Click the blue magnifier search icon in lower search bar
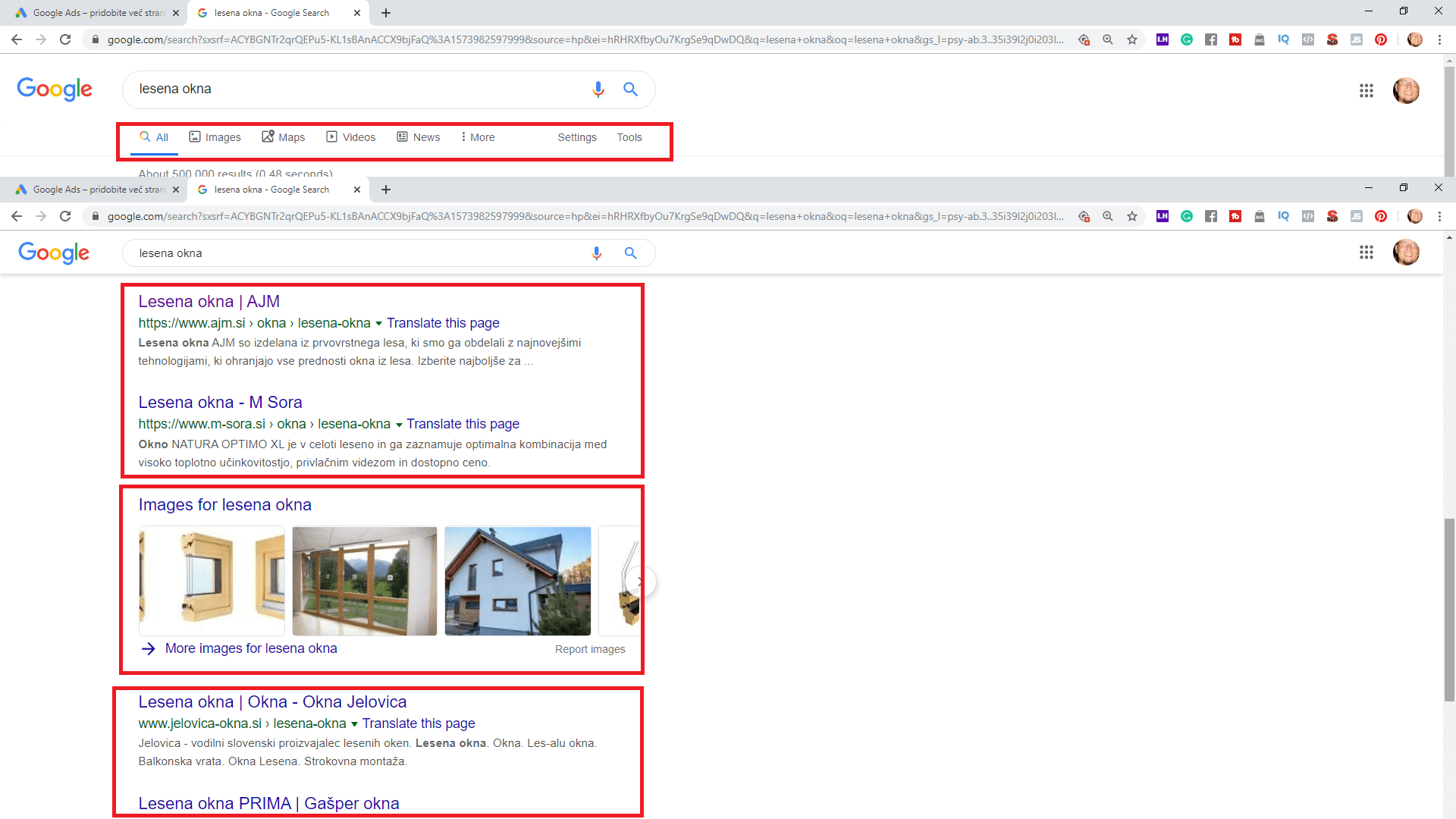1456x819 pixels. (x=630, y=253)
